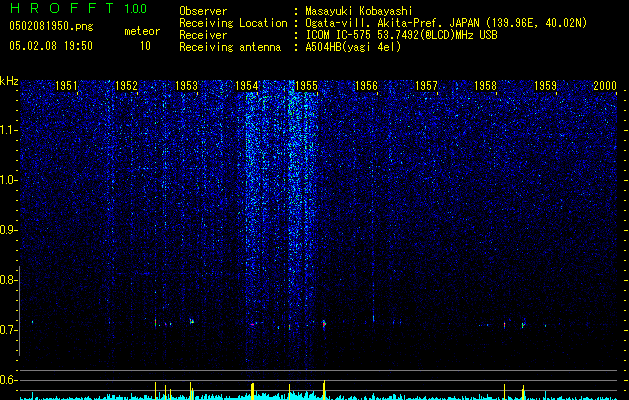Viewport: 629px width, 400px height.
Task: Click the 1953 time marker
Action: click(187, 86)
